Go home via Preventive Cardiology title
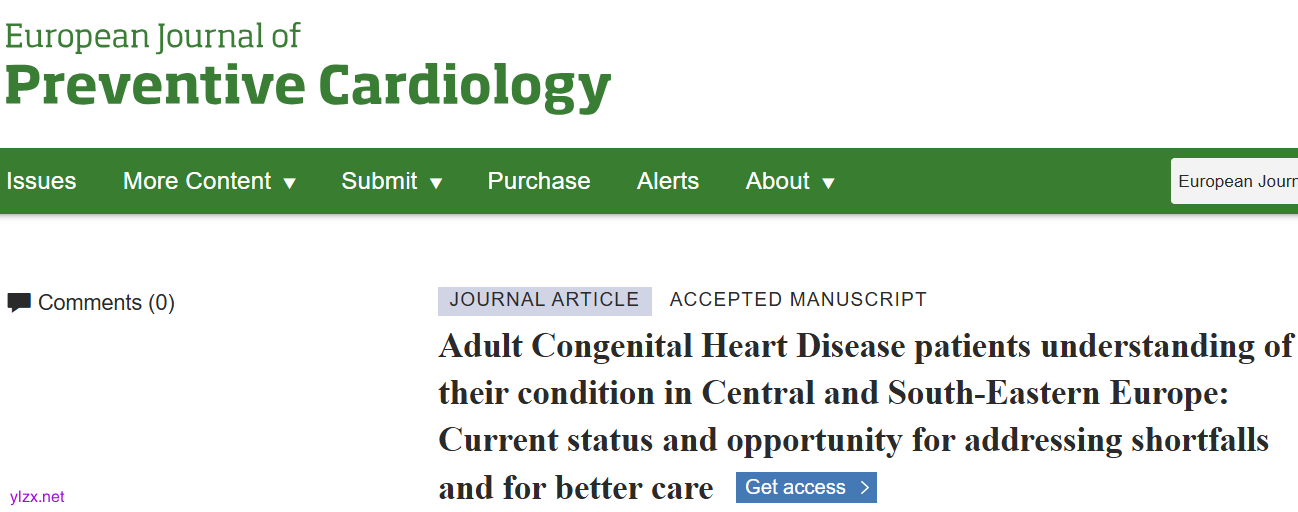This screenshot has height=512, width=1298. (x=307, y=86)
